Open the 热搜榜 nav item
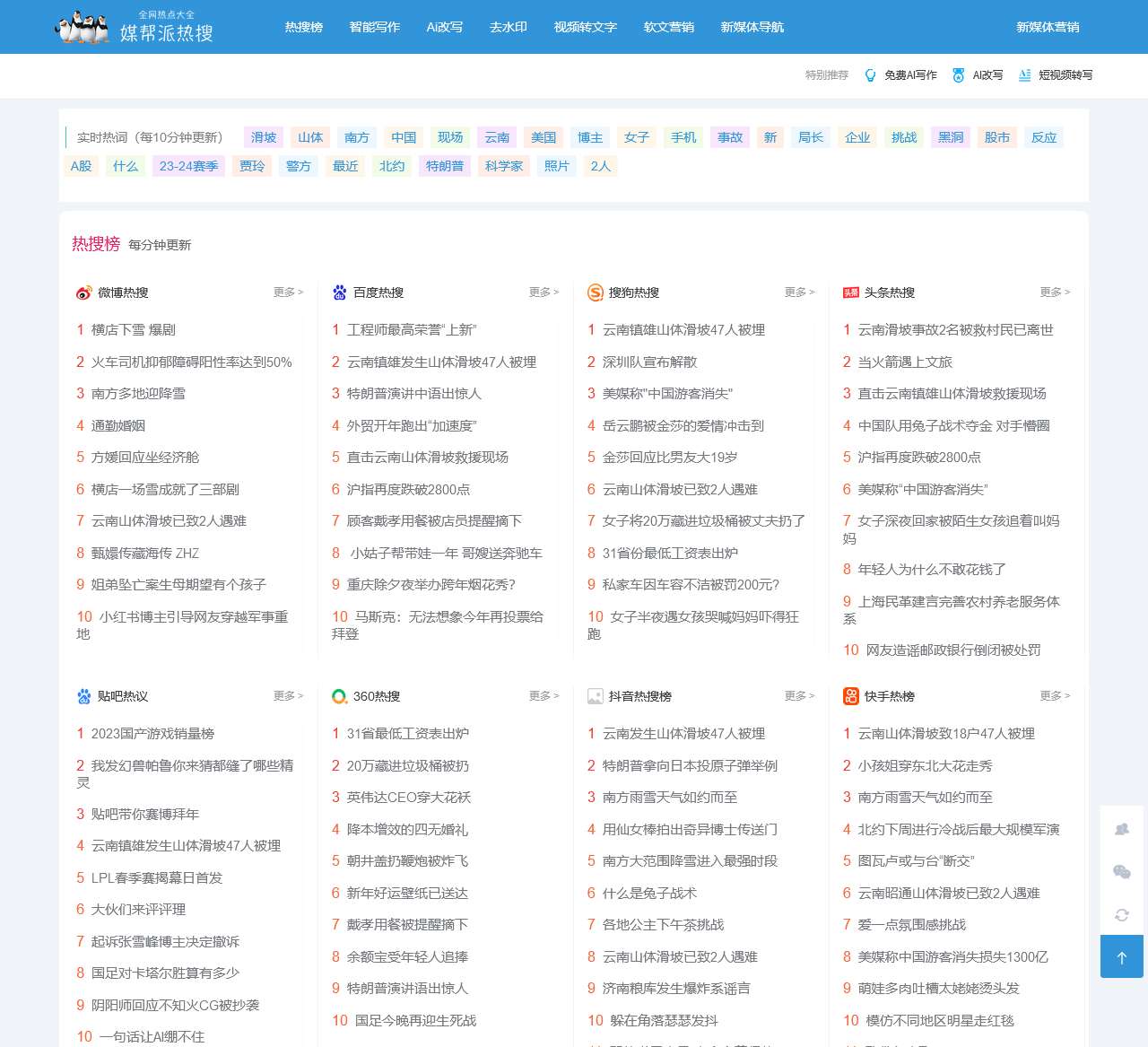The height and width of the screenshot is (1047, 1148). [x=304, y=27]
